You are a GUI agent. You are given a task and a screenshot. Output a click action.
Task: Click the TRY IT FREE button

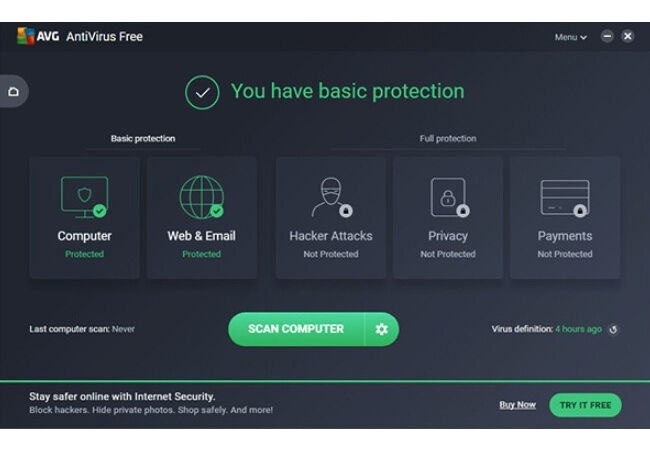(x=585, y=405)
